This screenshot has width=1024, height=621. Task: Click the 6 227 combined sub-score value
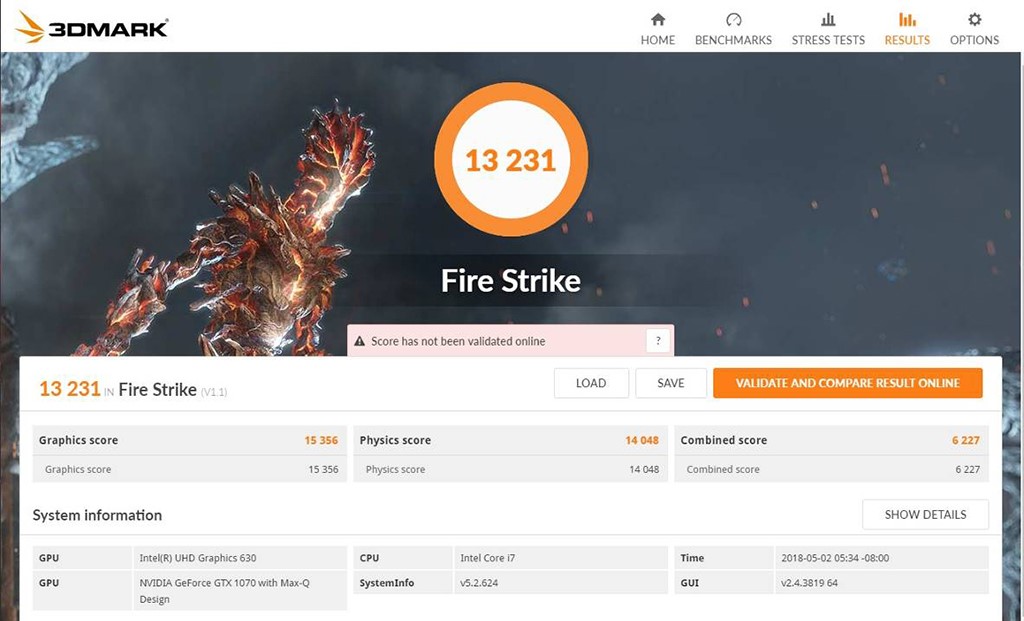[x=967, y=470]
